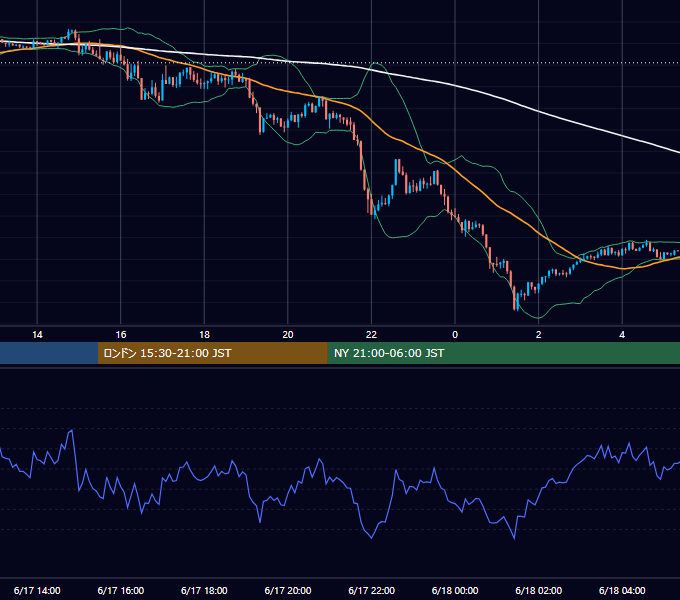Click the 4 hour axis label
Screen dimensions: 680x600
pyautogui.click(x=622, y=335)
